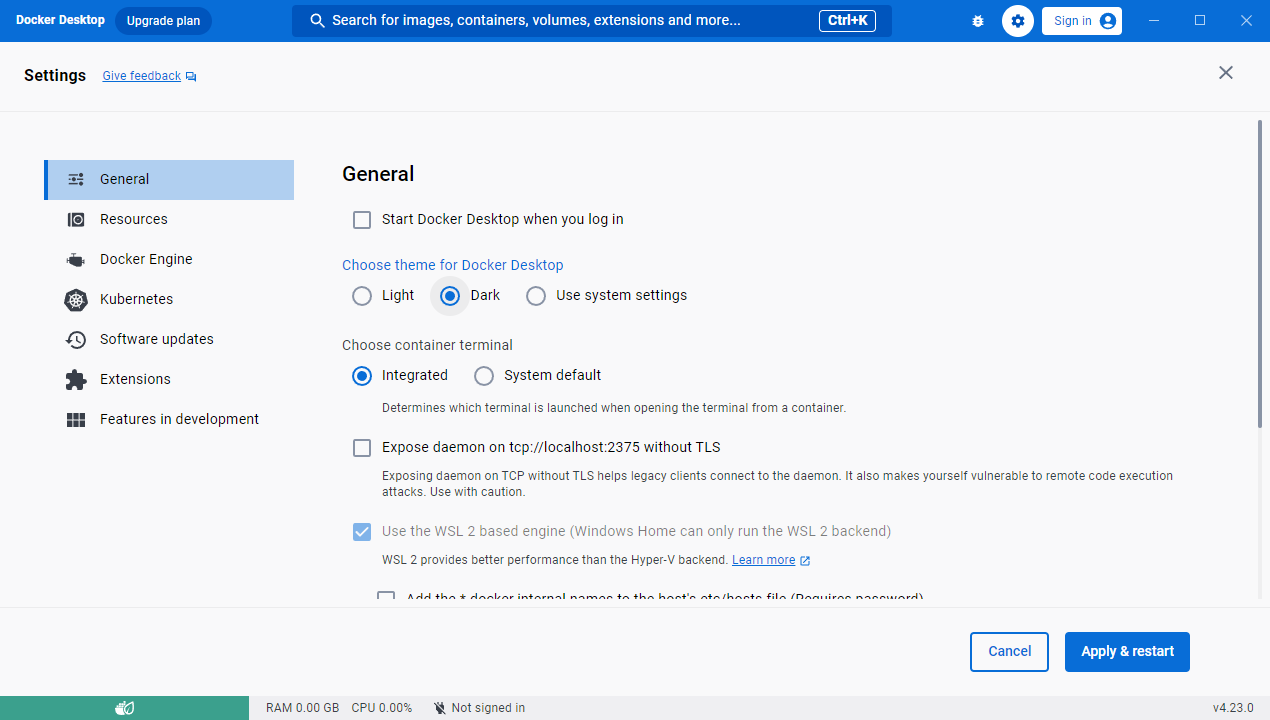
Task: Click the Docker whale icon in status bar
Action: click(x=124, y=708)
